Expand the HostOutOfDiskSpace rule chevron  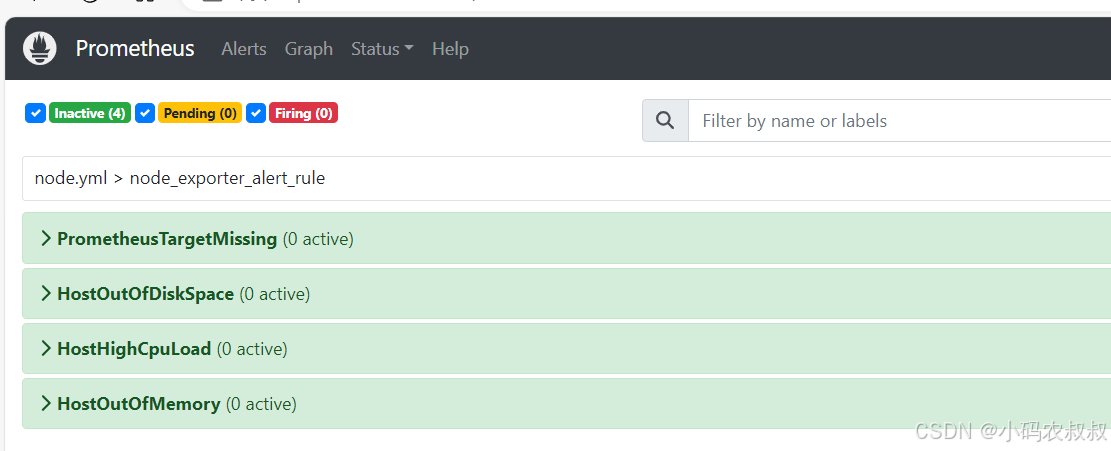[x=46, y=293]
